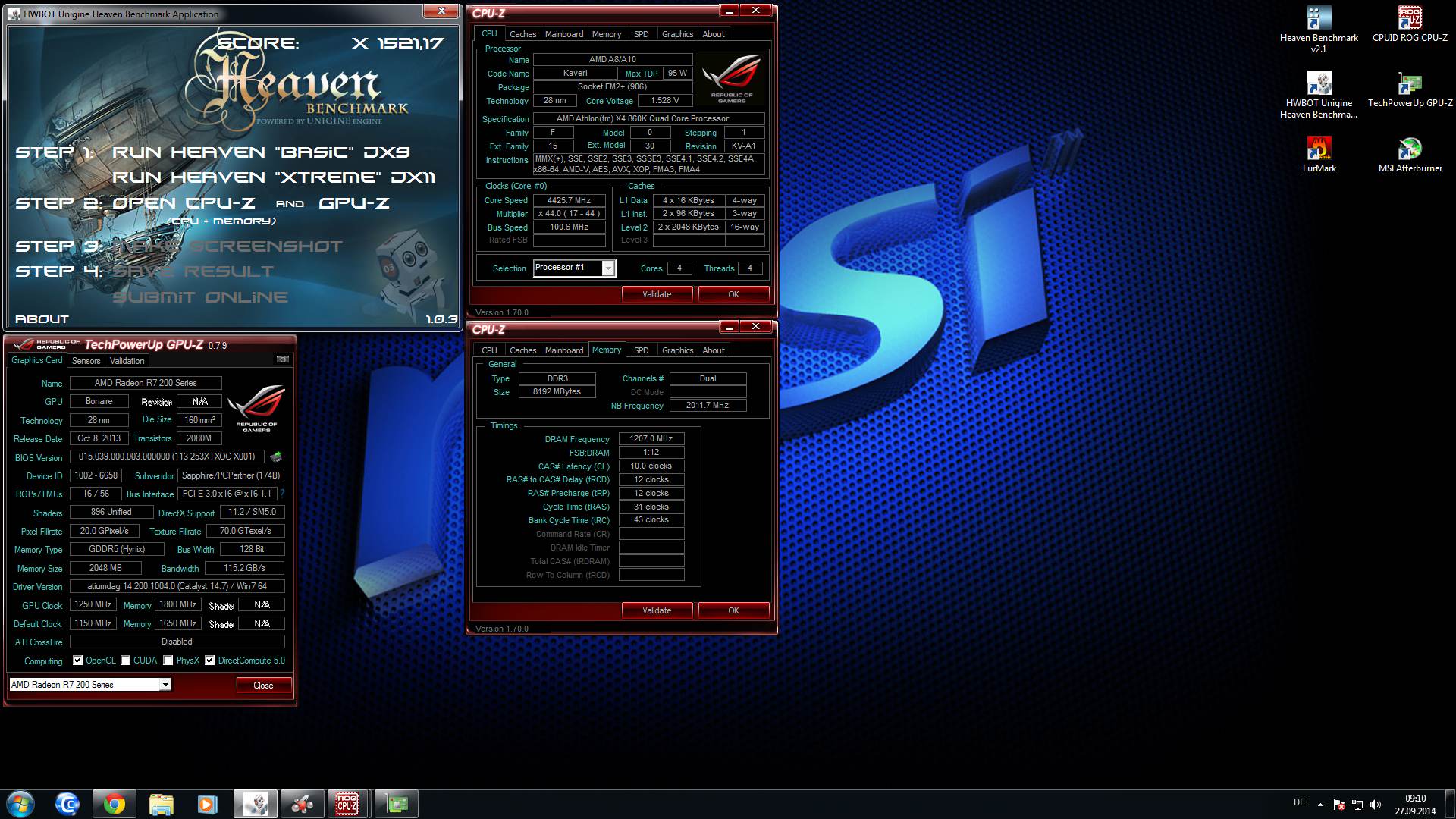1456x819 pixels.
Task: Open Action Center flag tray icon
Action: tap(1339, 804)
